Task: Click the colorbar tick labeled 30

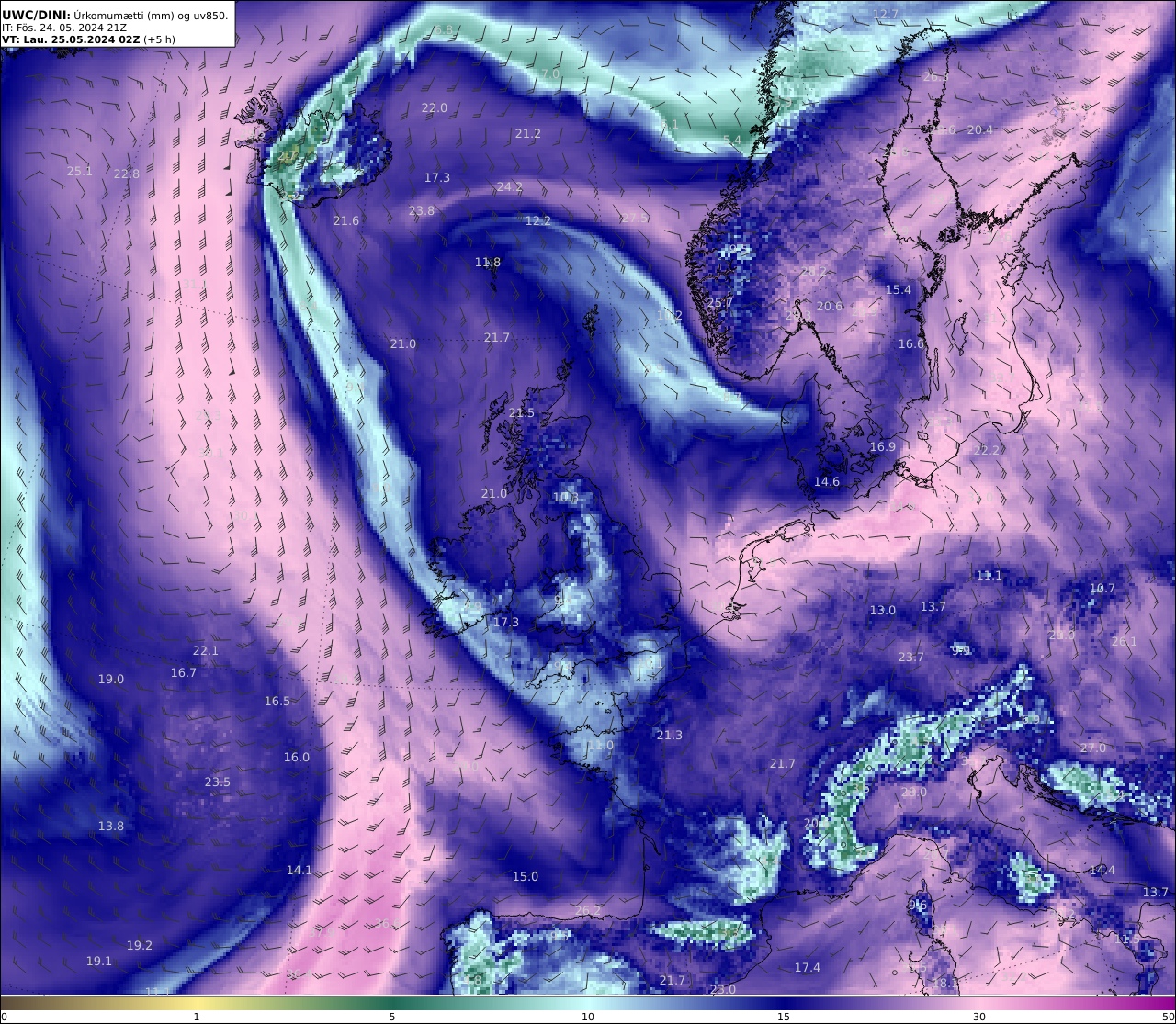Action: click(979, 1016)
